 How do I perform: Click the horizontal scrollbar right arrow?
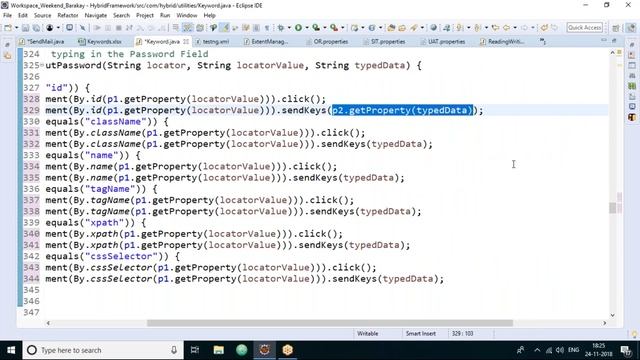click(604, 323)
